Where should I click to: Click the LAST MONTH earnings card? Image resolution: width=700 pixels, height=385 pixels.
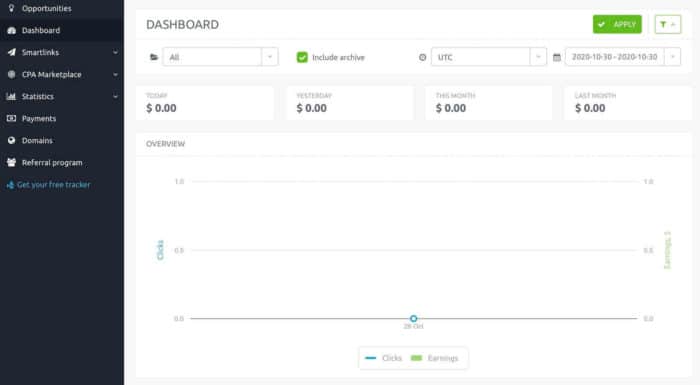628,103
